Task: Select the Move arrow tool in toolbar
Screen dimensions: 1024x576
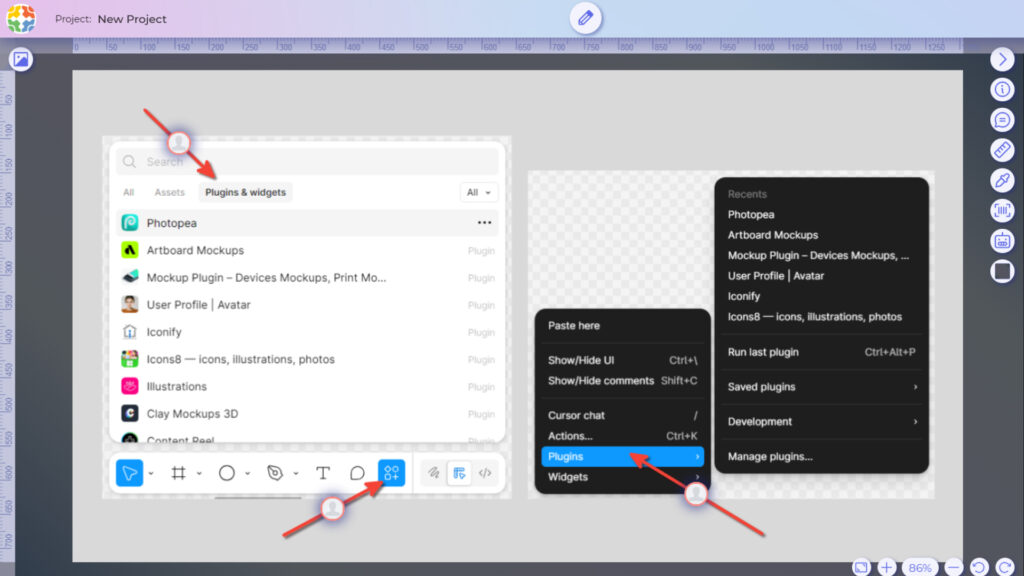Action: coord(129,473)
